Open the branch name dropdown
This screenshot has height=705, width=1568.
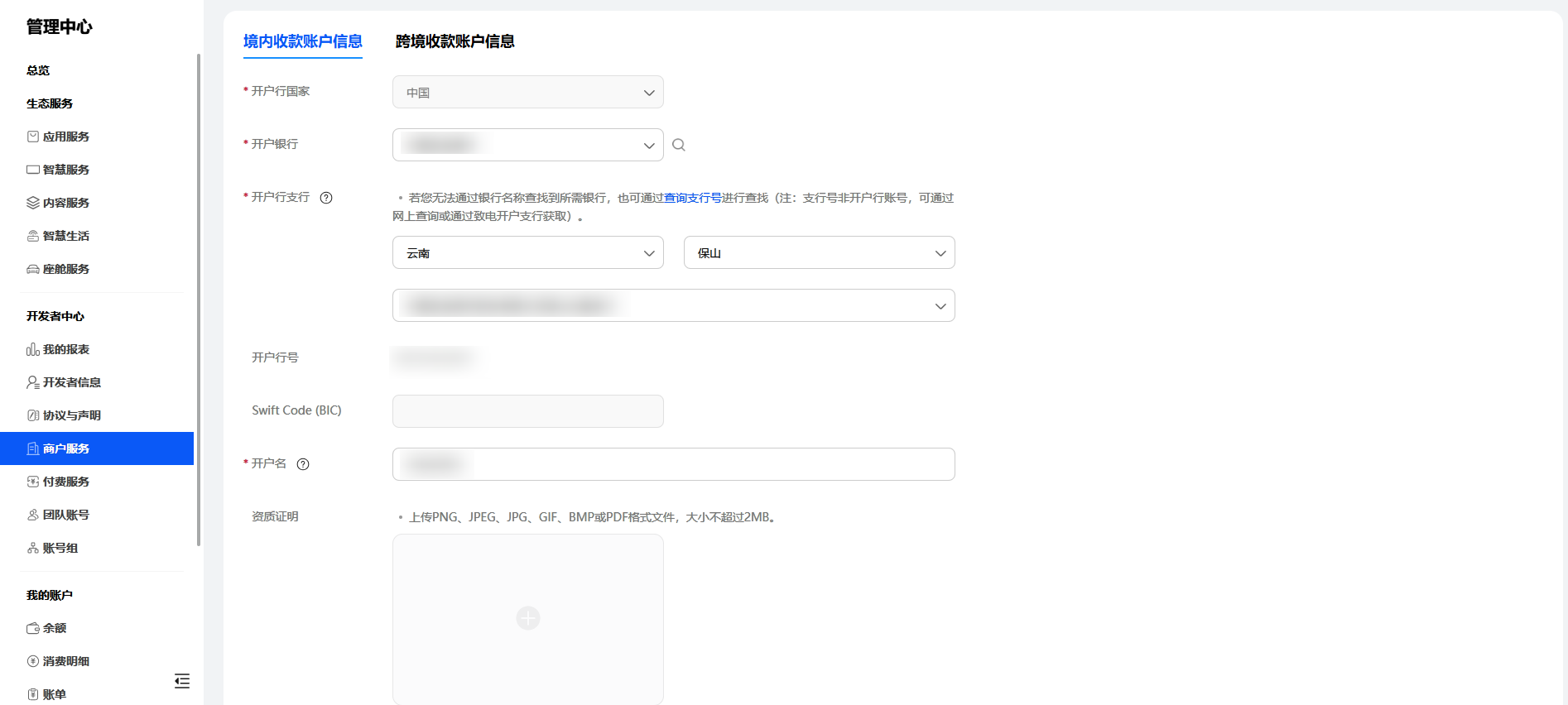tap(674, 305)
